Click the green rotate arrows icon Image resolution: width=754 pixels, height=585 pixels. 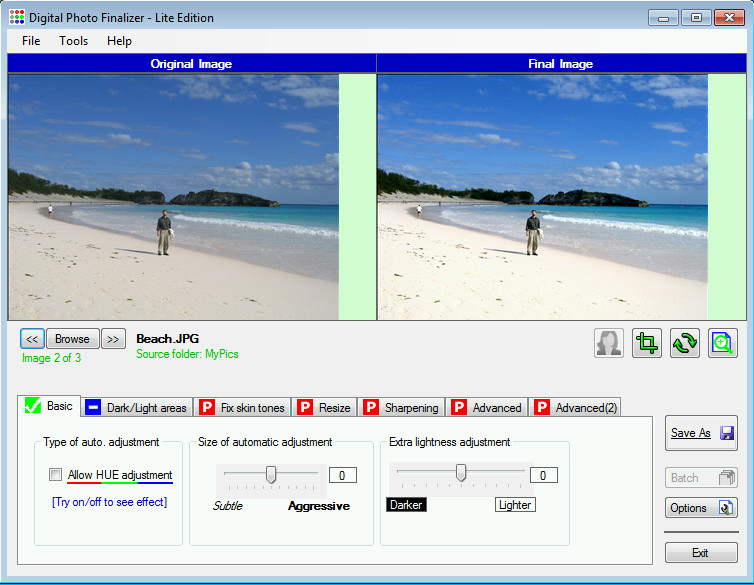(685, 343)
